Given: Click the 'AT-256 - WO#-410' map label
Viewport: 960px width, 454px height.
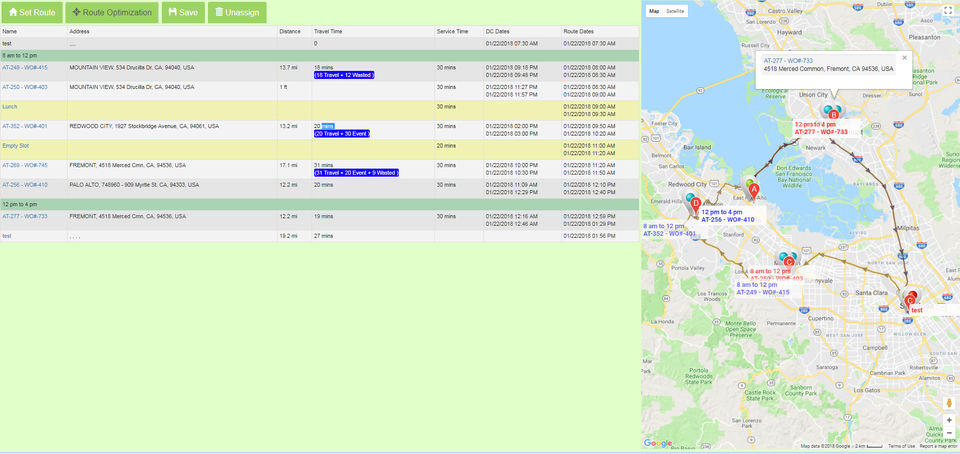Looking at the screenshot, I should [728, 219].
